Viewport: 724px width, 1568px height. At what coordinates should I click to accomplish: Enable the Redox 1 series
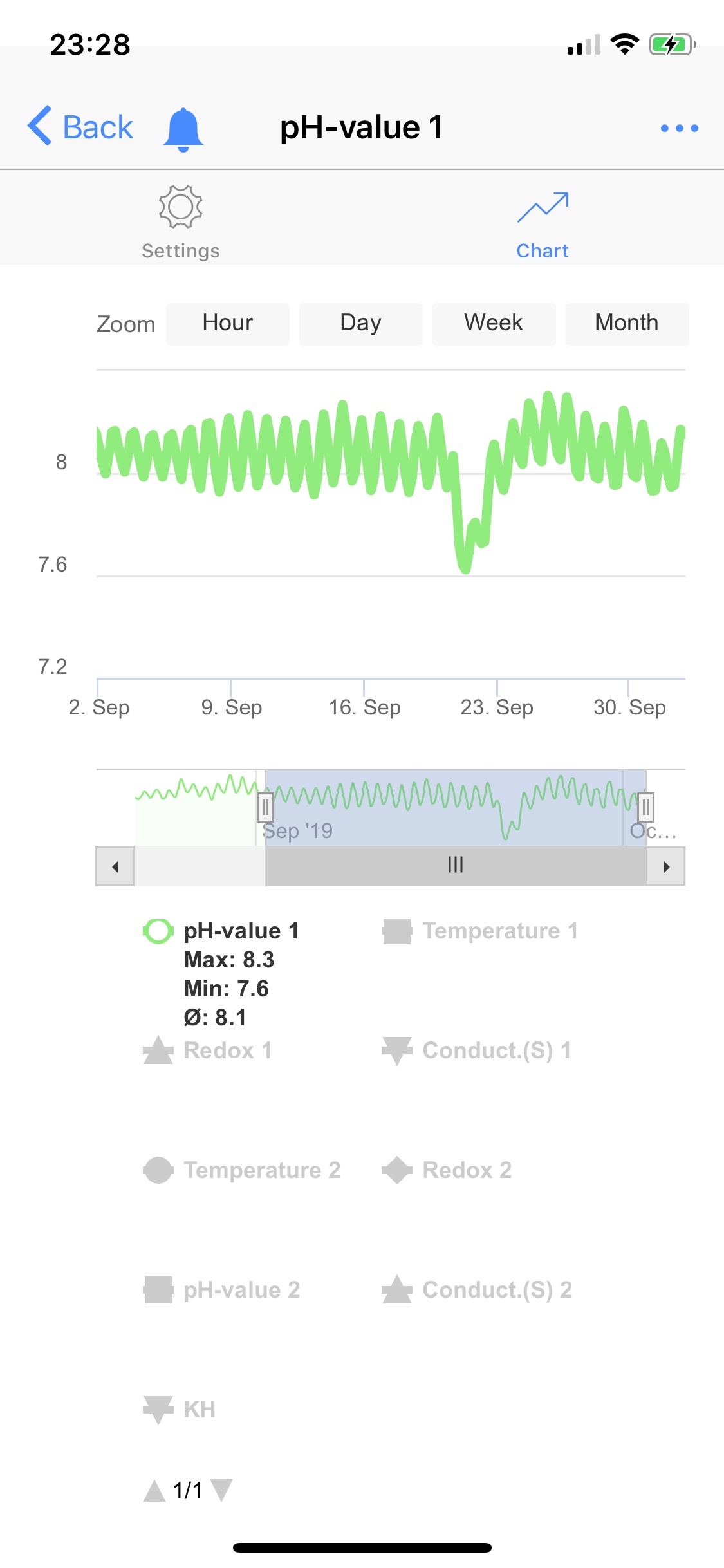227,1050
